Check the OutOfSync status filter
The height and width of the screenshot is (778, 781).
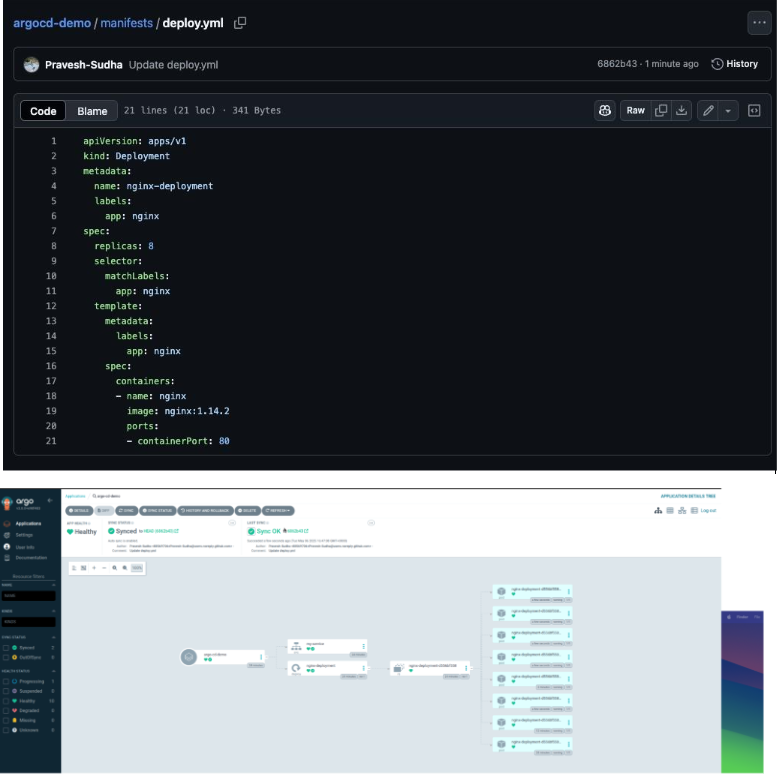6,657
